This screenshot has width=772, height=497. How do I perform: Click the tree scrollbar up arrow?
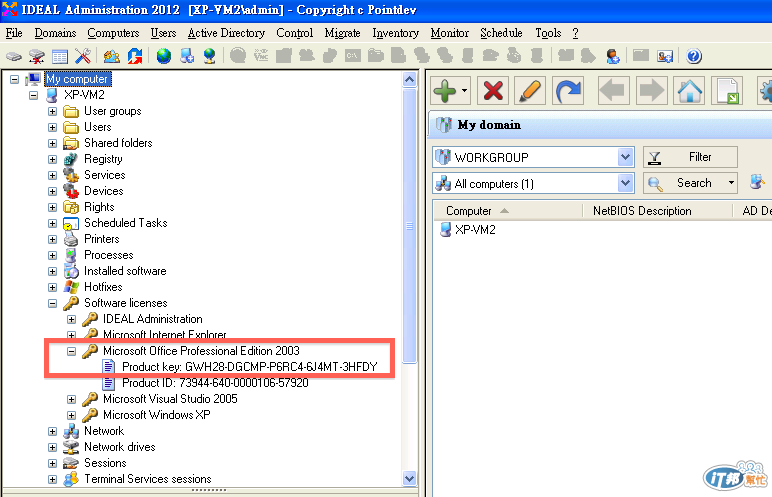click(x=409, y=79)
